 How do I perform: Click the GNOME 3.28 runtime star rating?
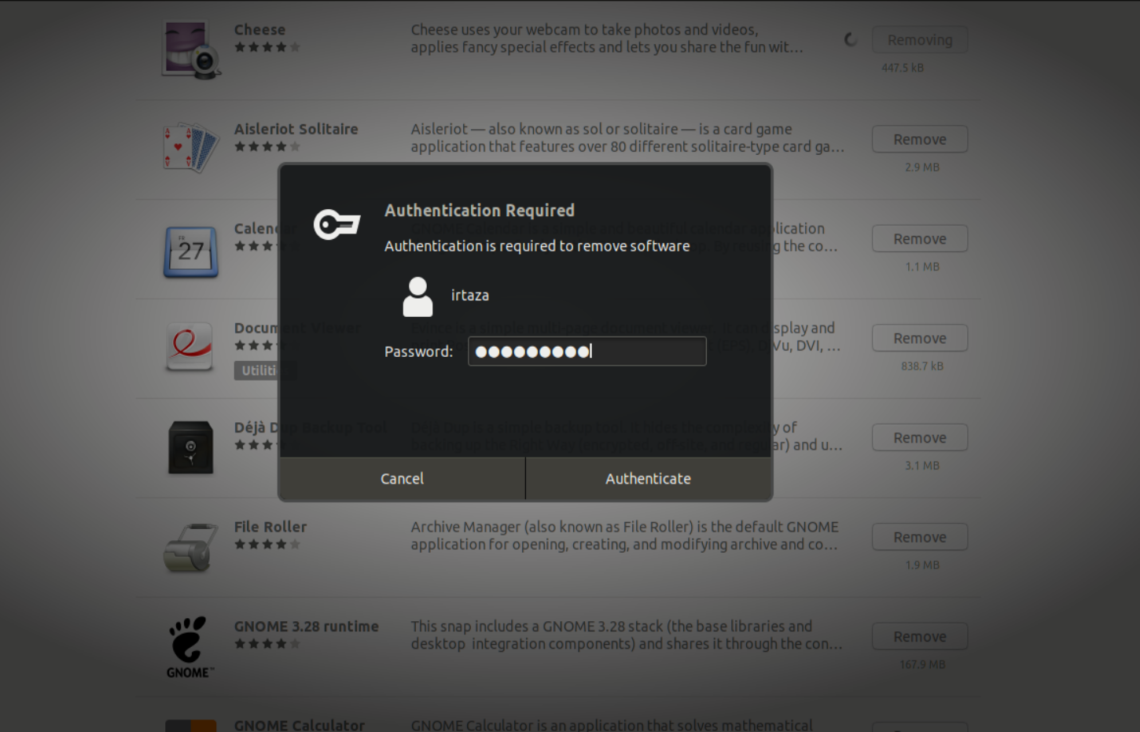click(x=268, y=643)
